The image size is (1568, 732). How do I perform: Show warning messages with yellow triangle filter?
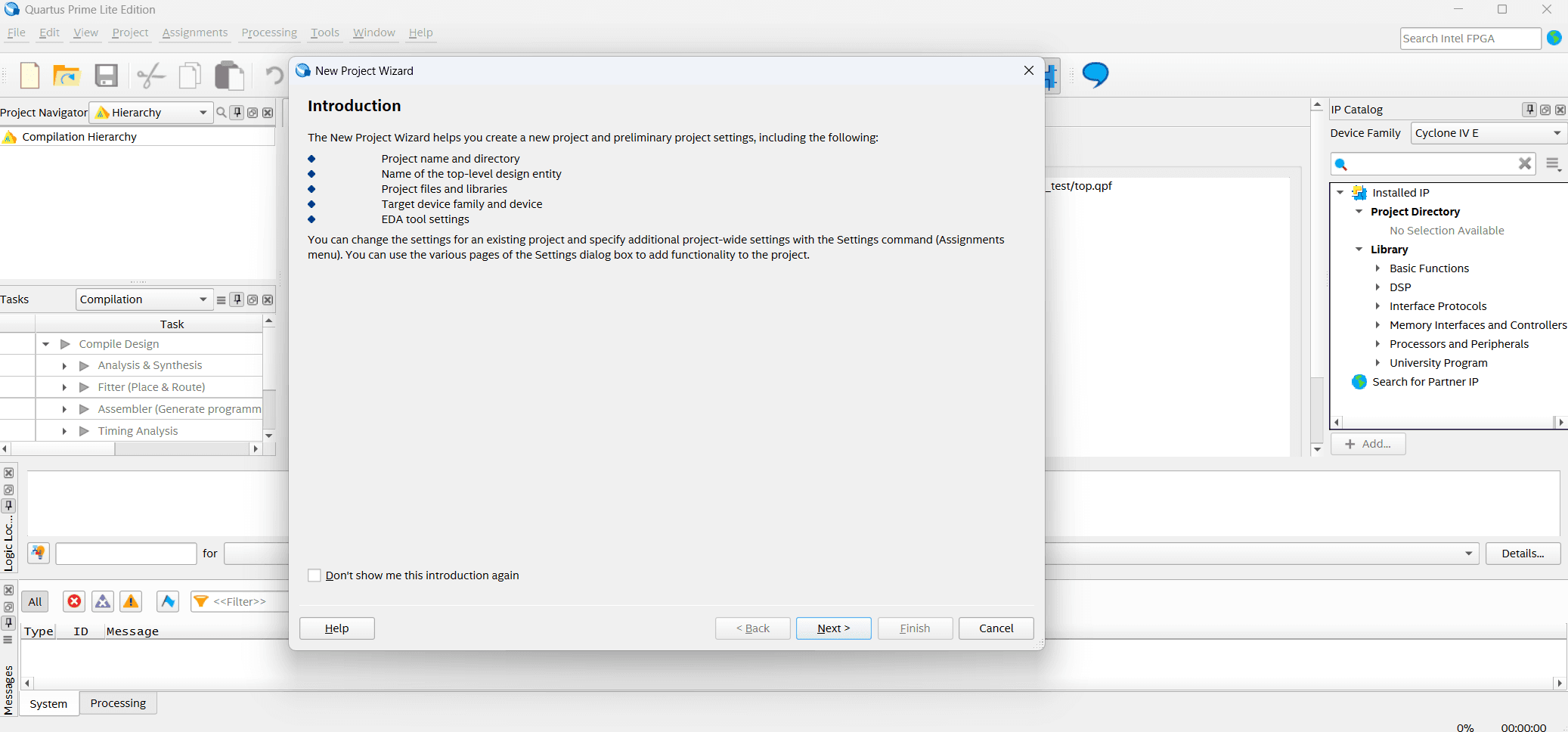[x=131, y=601]
